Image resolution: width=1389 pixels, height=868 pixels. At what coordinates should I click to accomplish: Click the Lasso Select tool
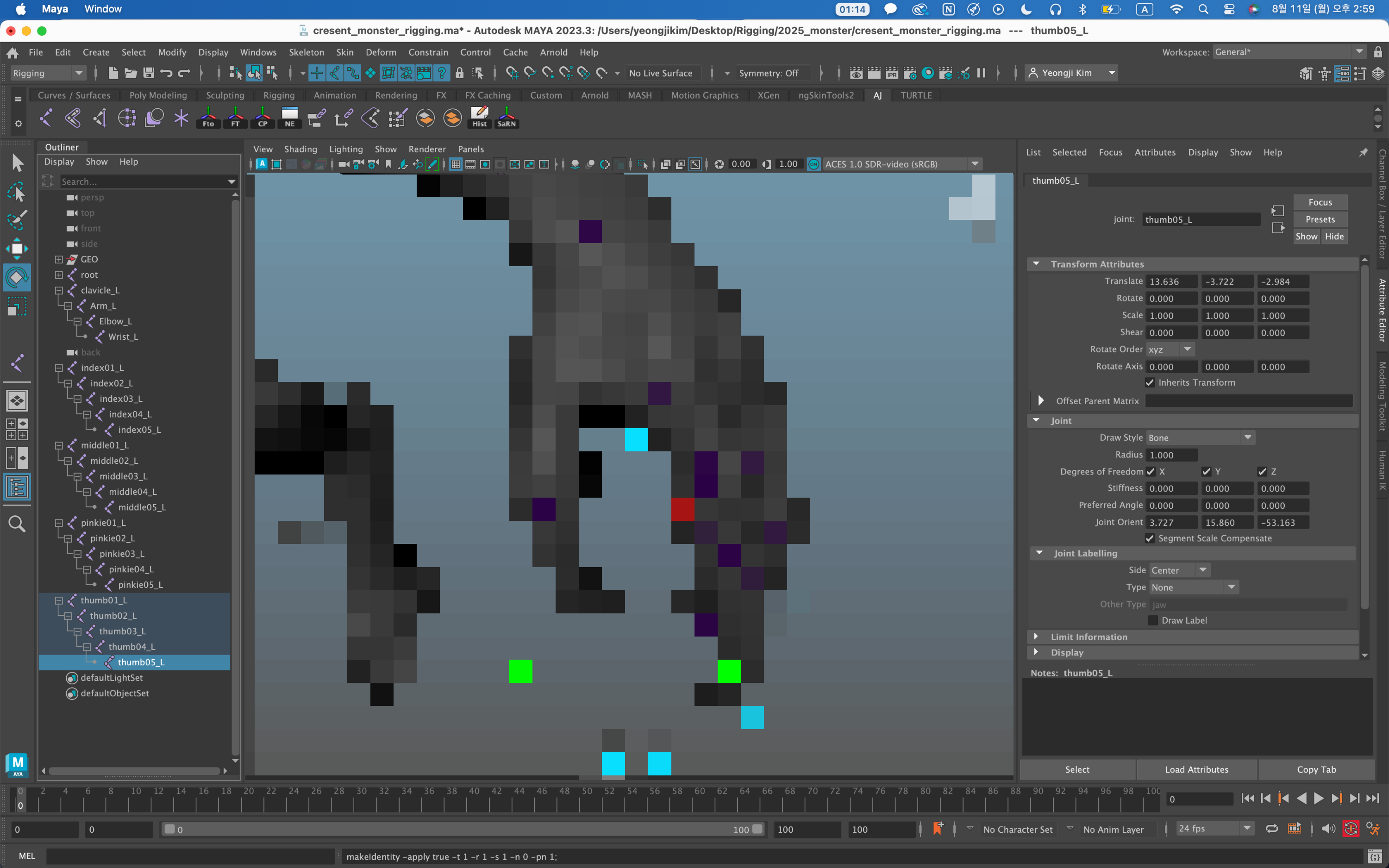[17, 191]
